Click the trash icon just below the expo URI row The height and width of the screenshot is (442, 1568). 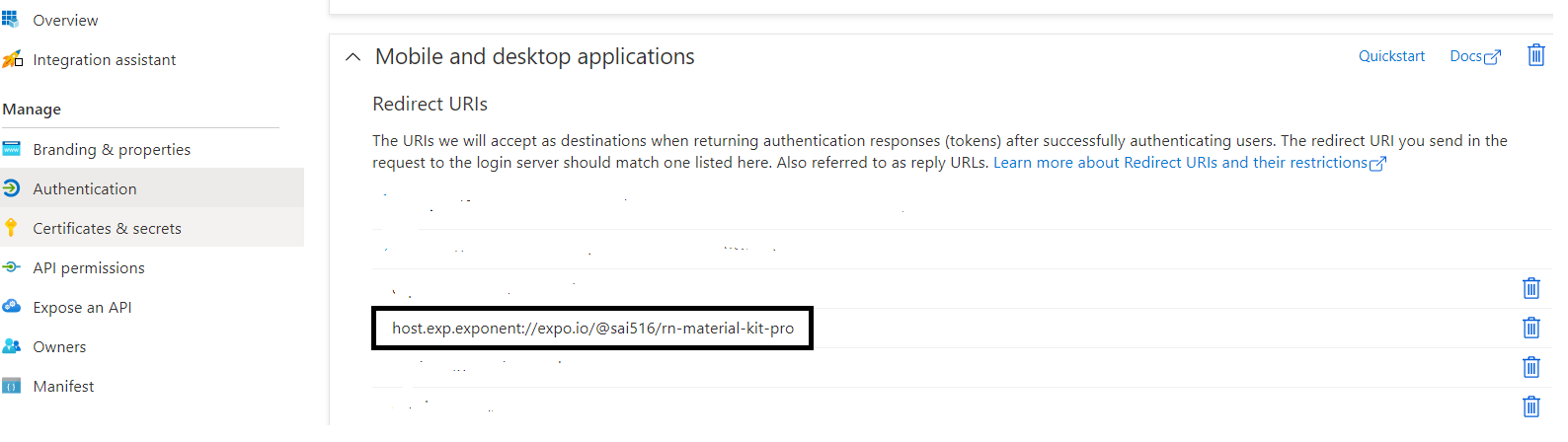point(1530,367)
